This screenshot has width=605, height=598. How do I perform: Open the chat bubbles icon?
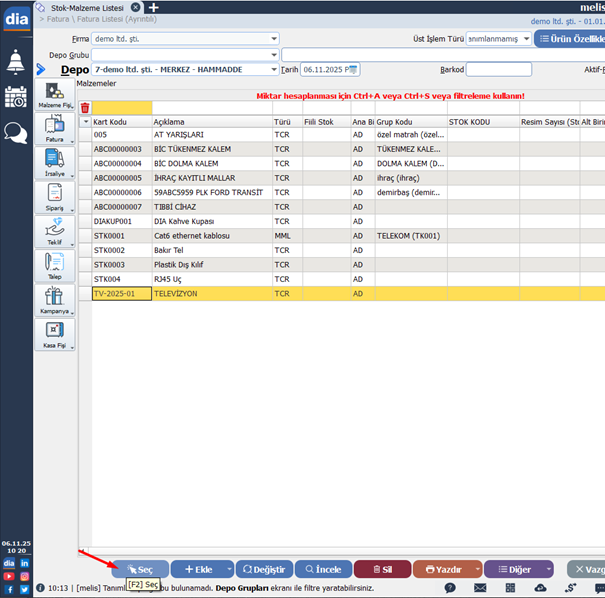16,133
